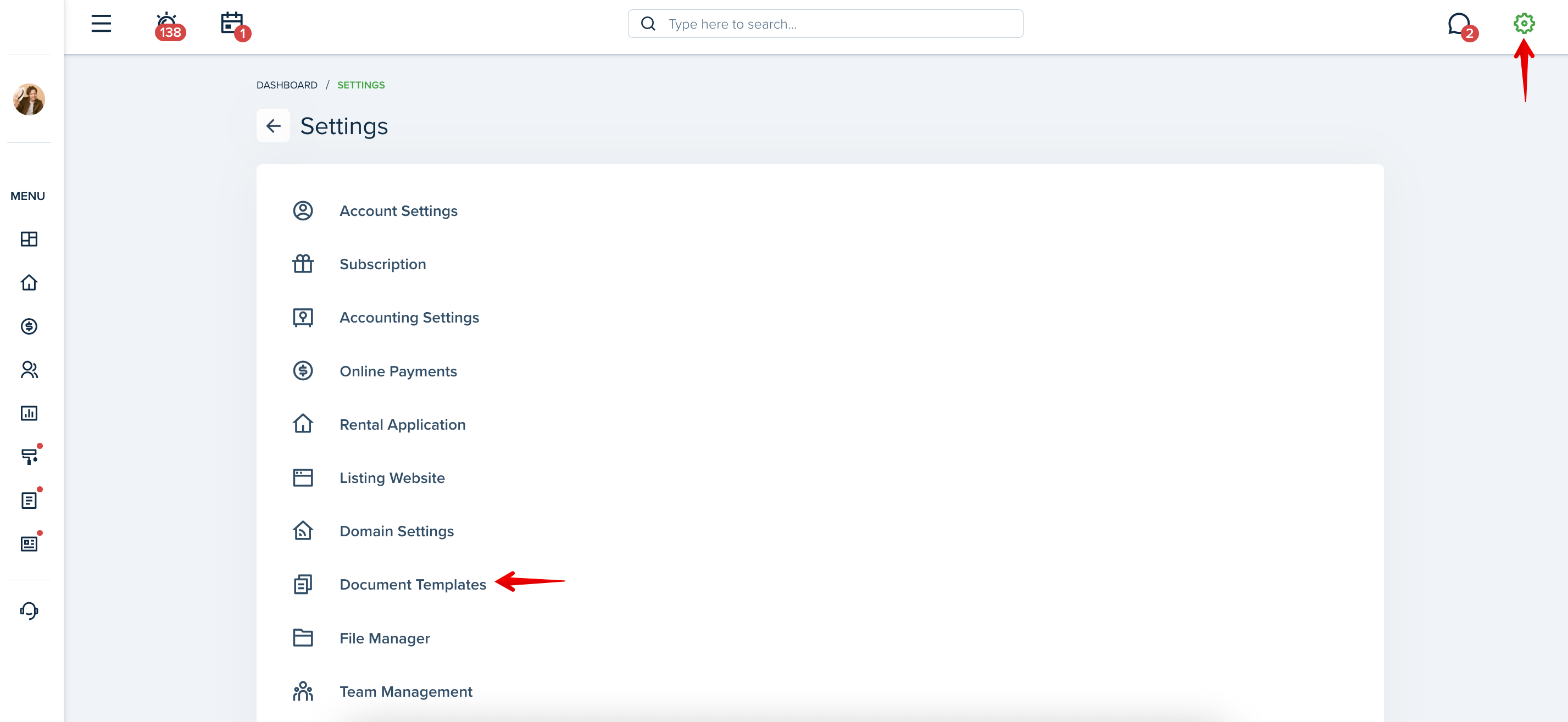This screenshot has width=1568, height=722.
Task: Open the calendar icon with 1 badge
Action: [x=235, y=26]
